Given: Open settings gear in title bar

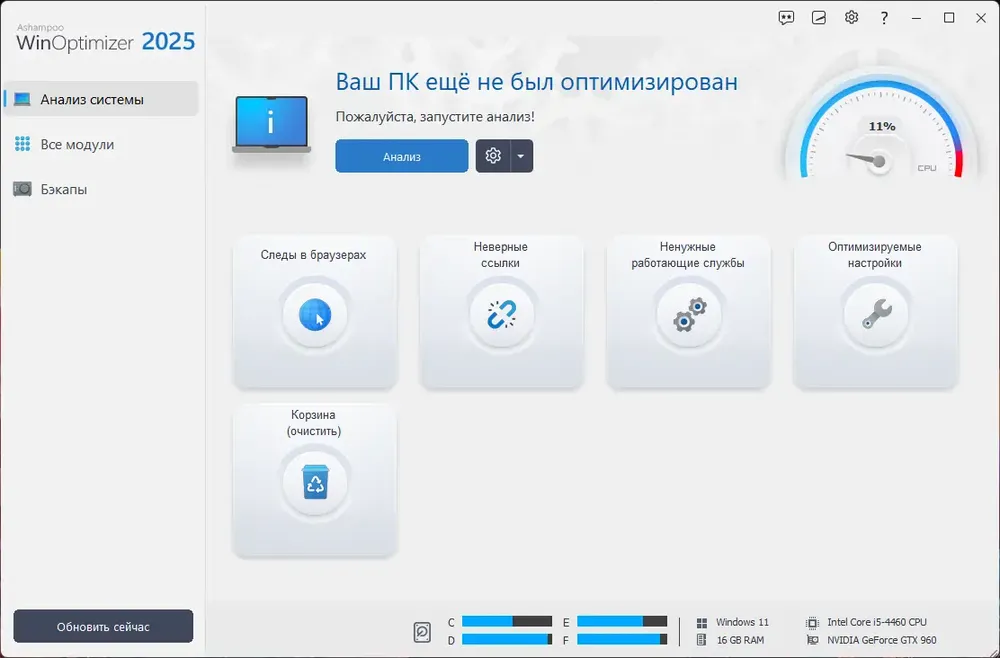Looking at the screenshot, I should click(x=851, y=17).
